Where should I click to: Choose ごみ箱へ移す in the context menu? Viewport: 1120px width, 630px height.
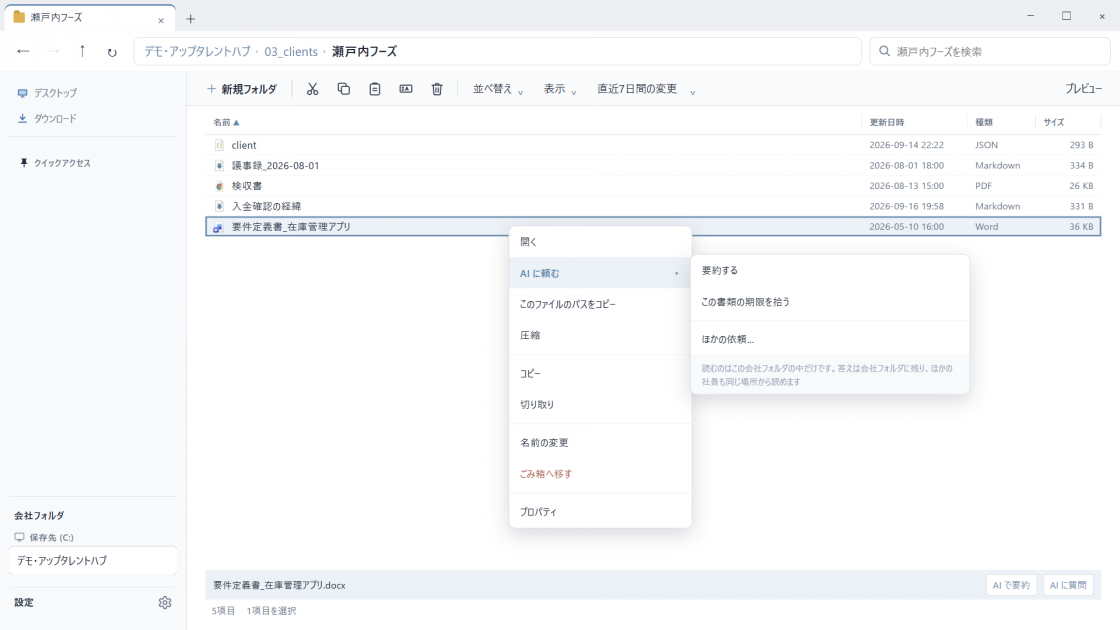[x=600, y=474]
